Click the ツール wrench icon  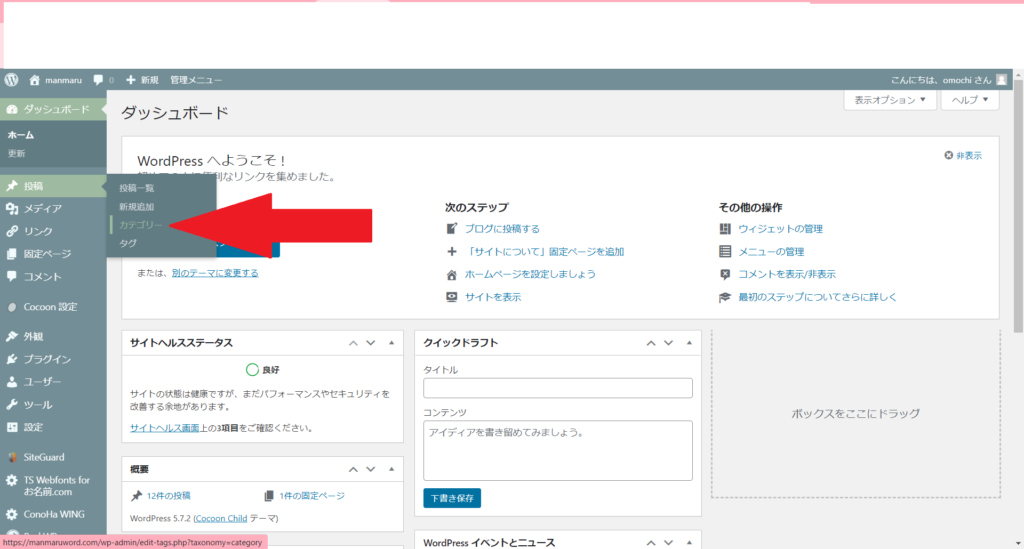click(x=12, y=405)
